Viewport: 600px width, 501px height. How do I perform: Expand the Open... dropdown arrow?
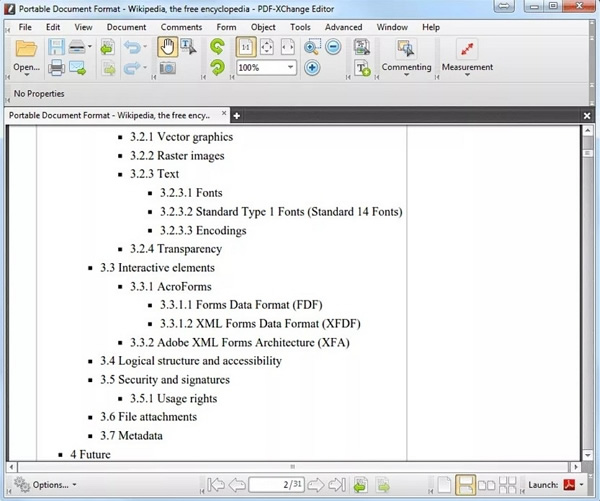click(26, 75)
